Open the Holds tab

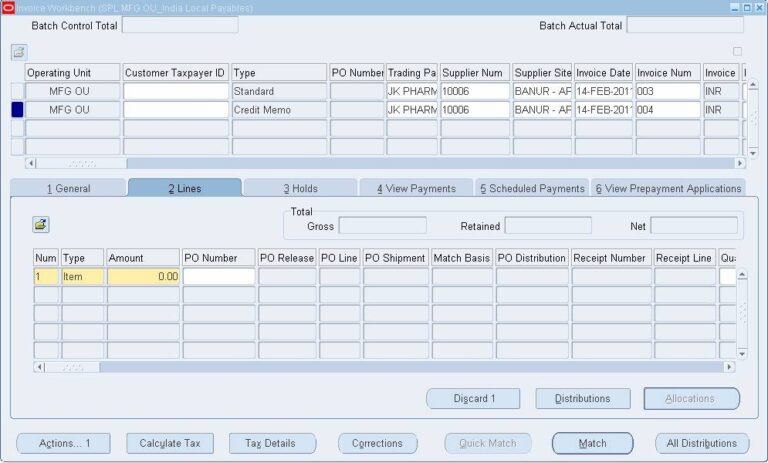coord(300,188)
